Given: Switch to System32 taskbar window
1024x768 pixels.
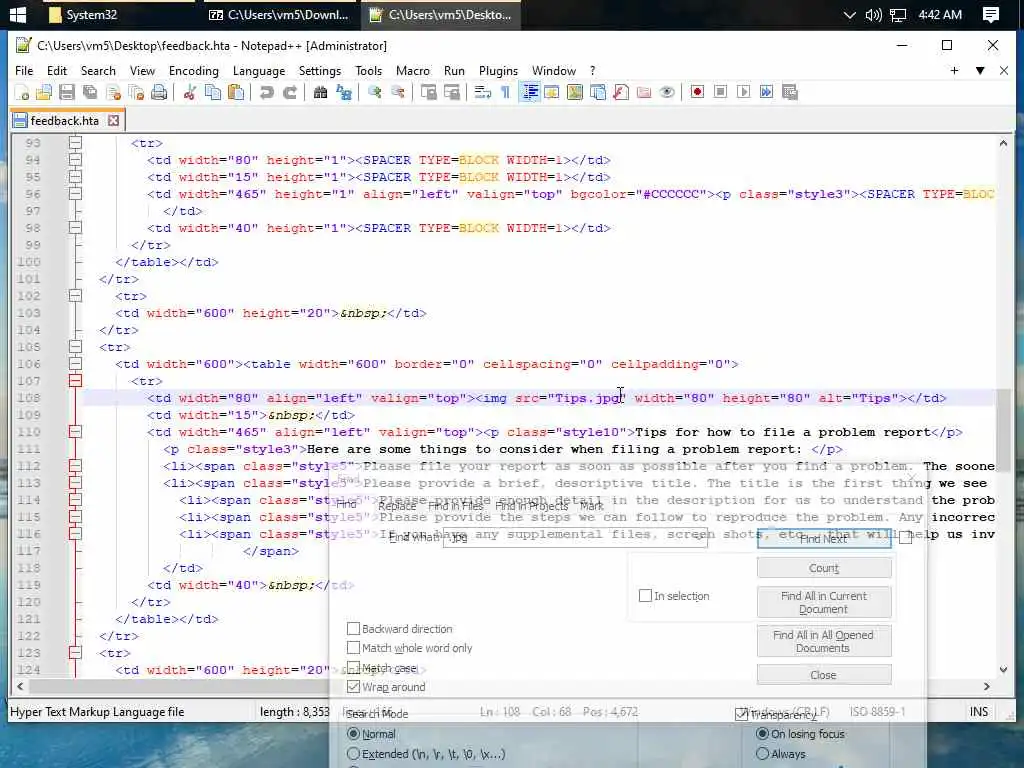Looking at the screenshot, I should point(120,14).
